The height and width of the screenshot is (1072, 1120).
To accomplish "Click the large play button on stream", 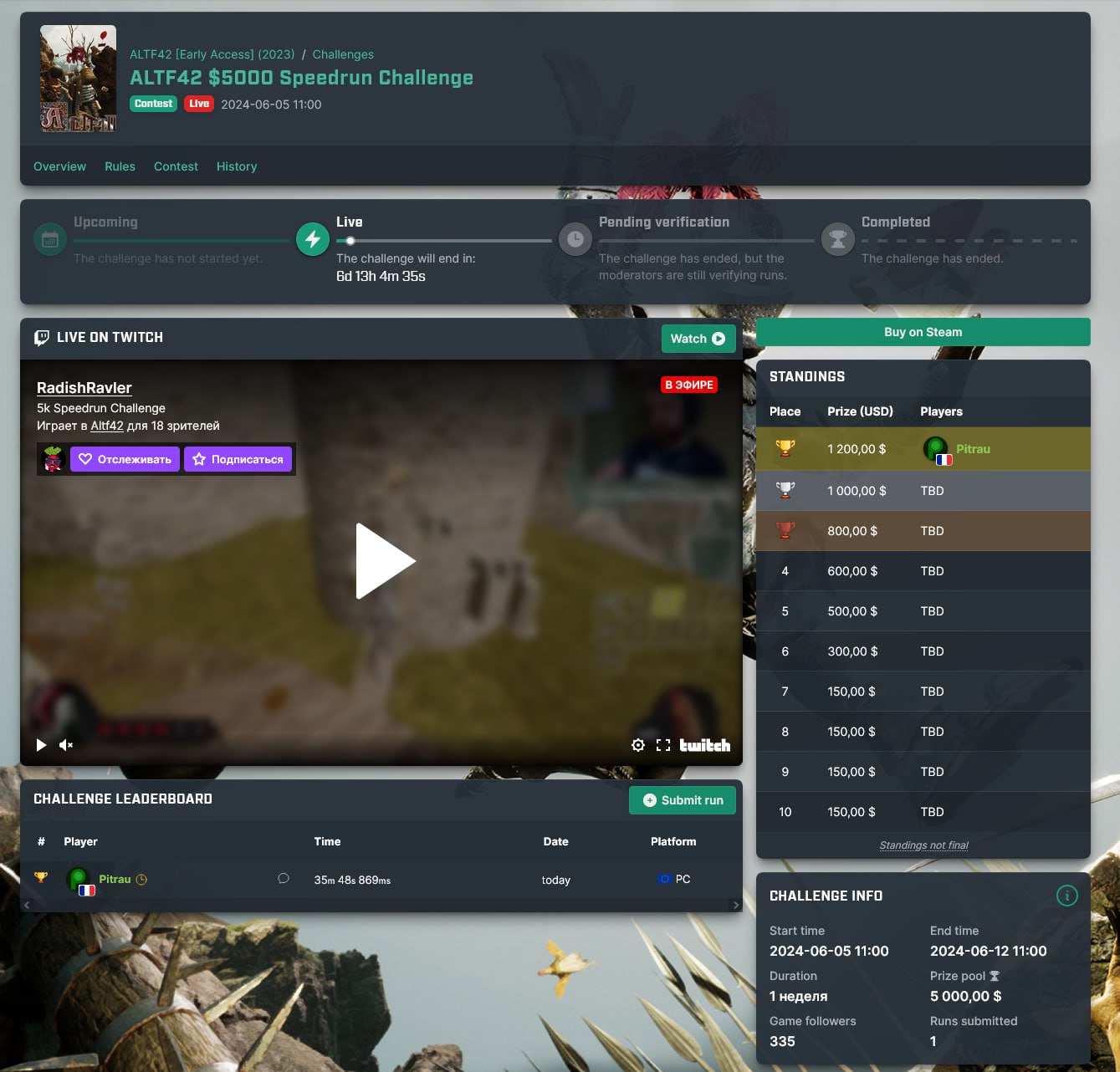I will point(384,561).
